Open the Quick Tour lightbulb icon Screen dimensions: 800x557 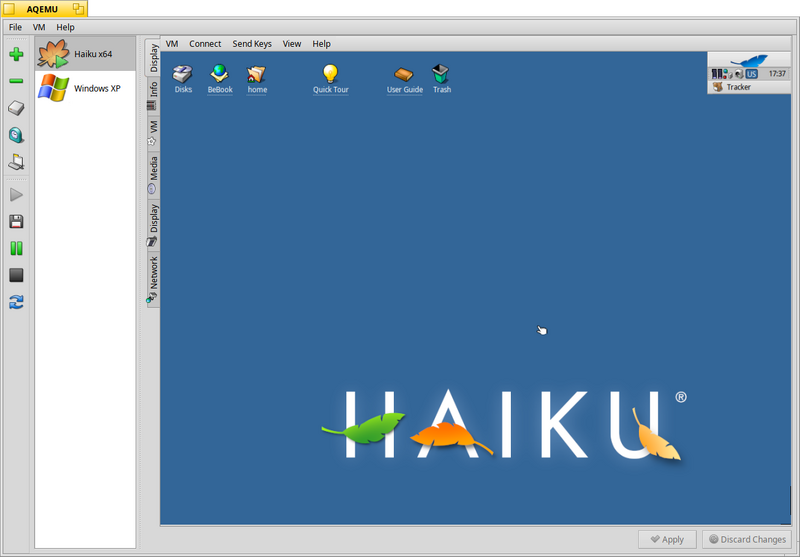coord(331,79)
